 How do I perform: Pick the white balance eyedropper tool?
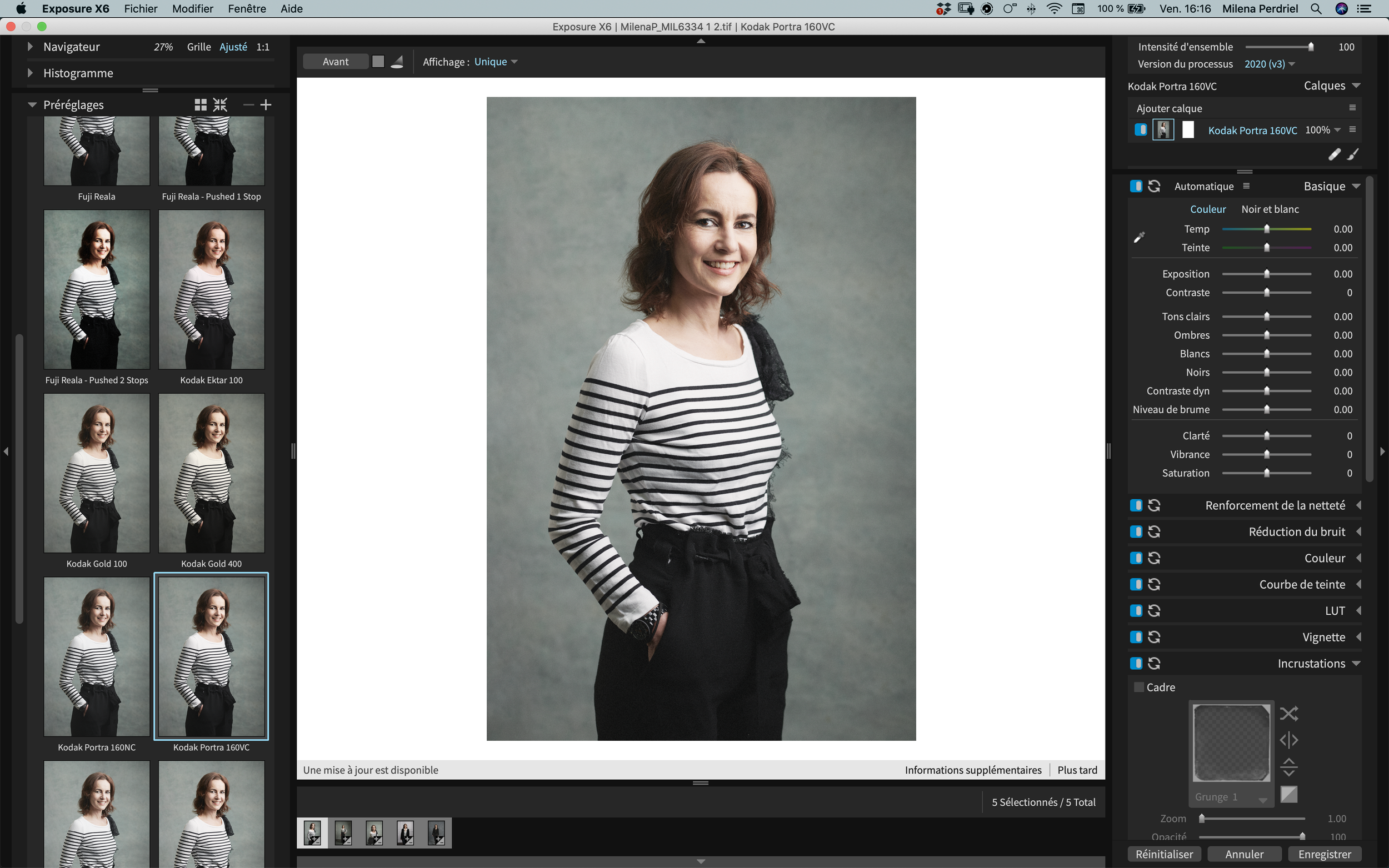tap(1139, 238)
